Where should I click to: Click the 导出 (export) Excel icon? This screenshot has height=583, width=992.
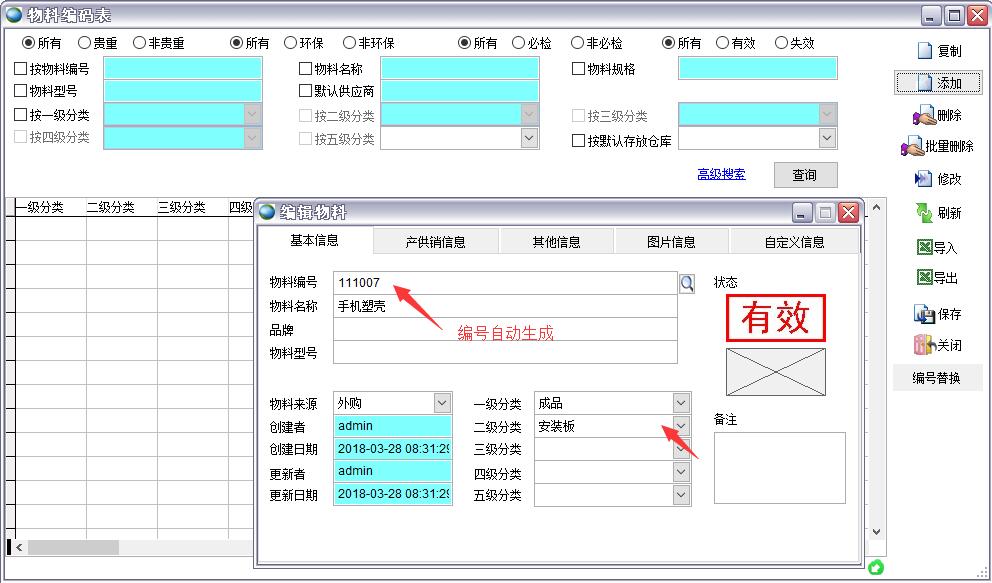click(x=937, y=278)
